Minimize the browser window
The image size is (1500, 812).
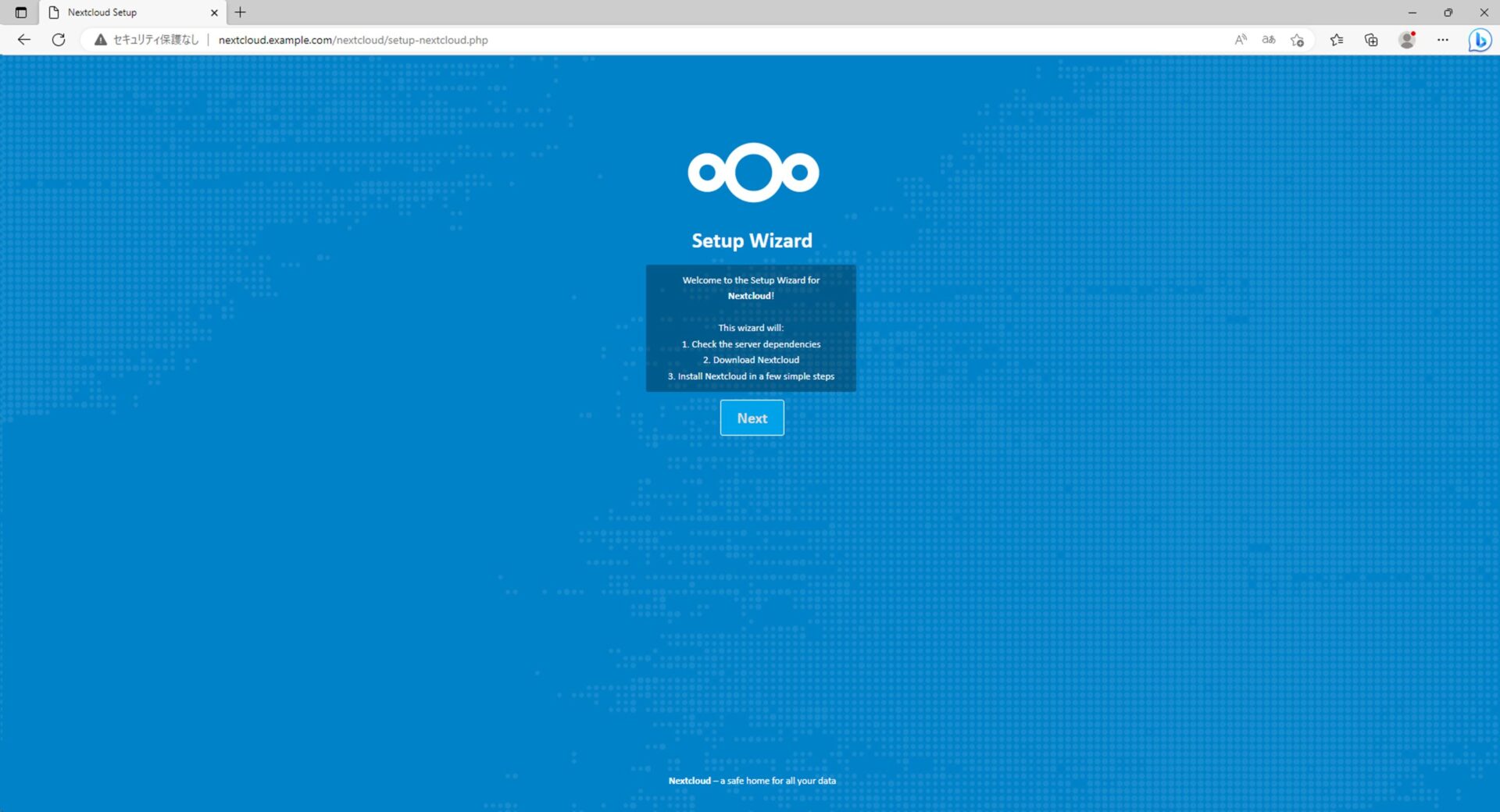pyautogui.click(x=1412, y=12)
